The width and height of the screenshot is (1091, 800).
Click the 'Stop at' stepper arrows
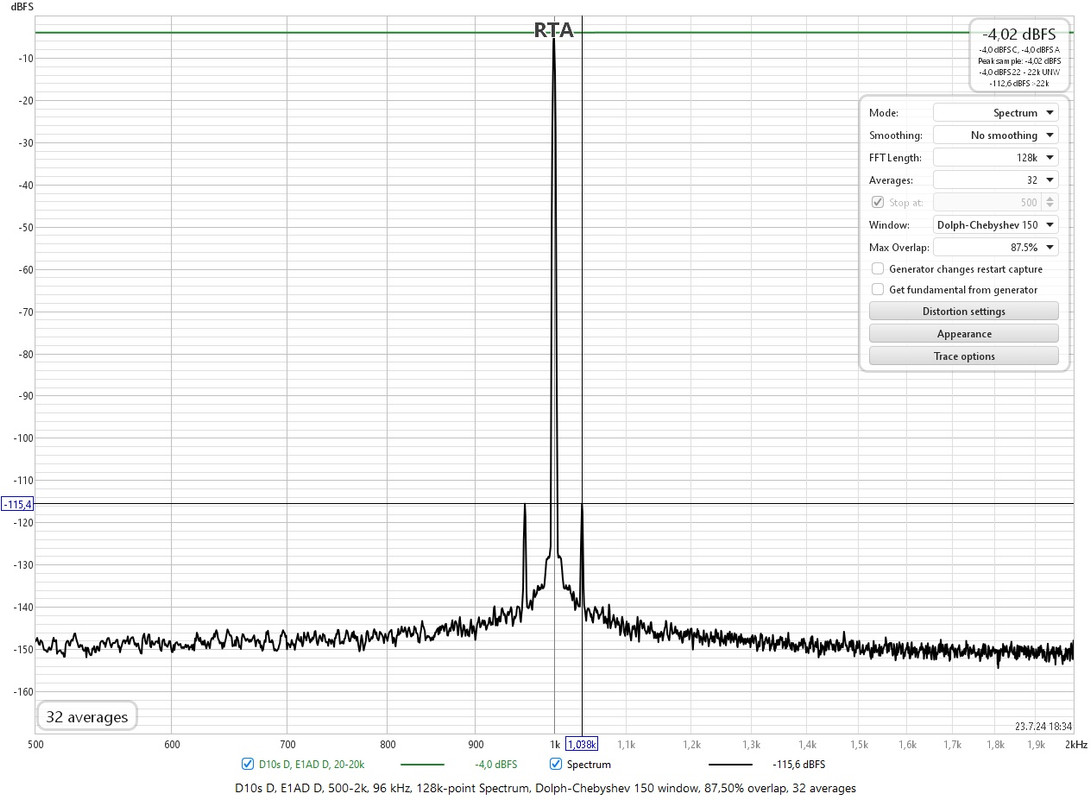tap(1050, 202)
